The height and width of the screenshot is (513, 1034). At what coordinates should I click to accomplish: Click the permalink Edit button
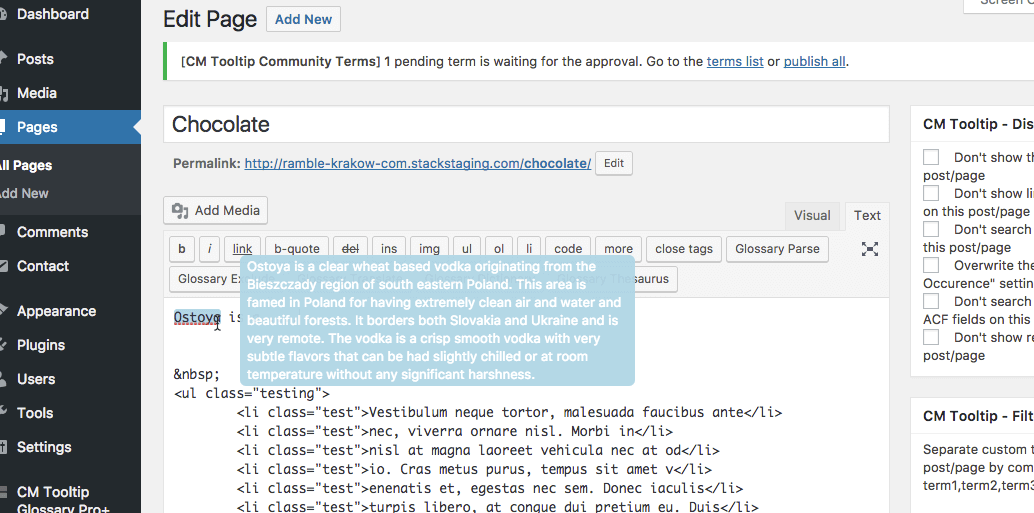click(x=613, y=163)
